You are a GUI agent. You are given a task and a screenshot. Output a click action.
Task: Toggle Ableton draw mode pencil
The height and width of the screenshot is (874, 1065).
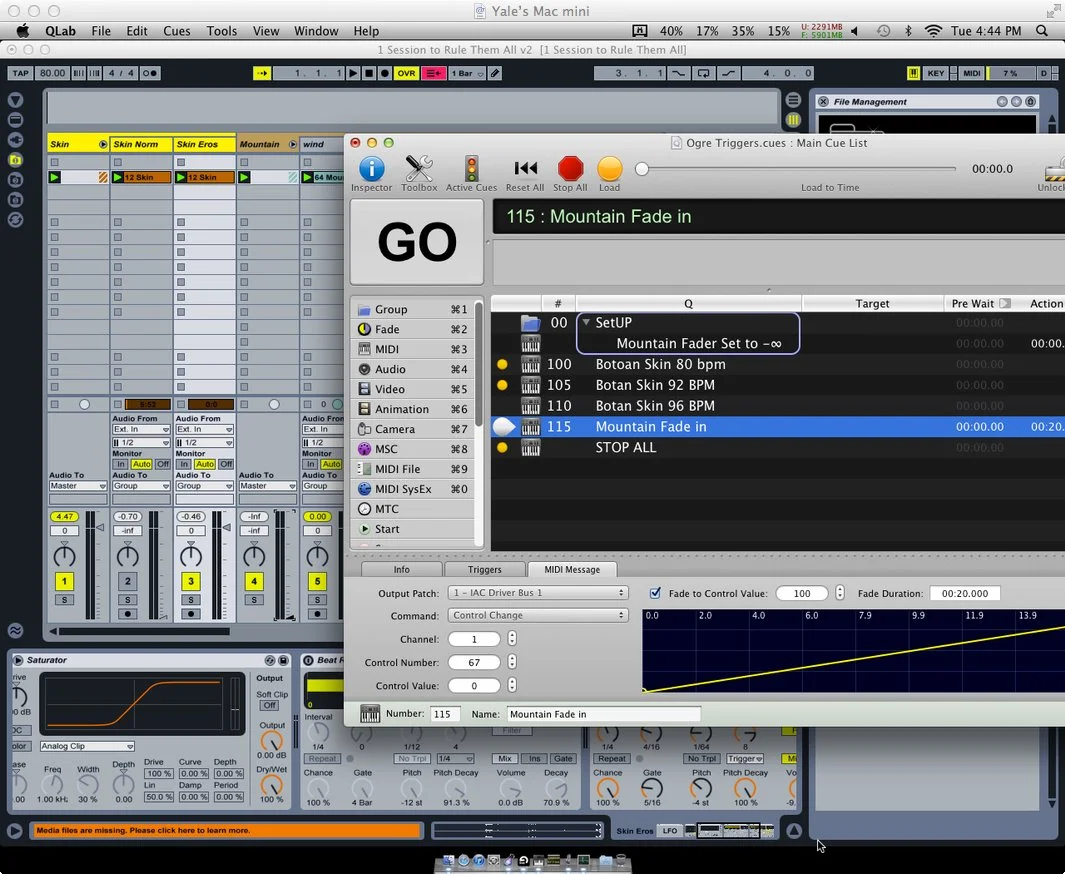tap(495, 73)
